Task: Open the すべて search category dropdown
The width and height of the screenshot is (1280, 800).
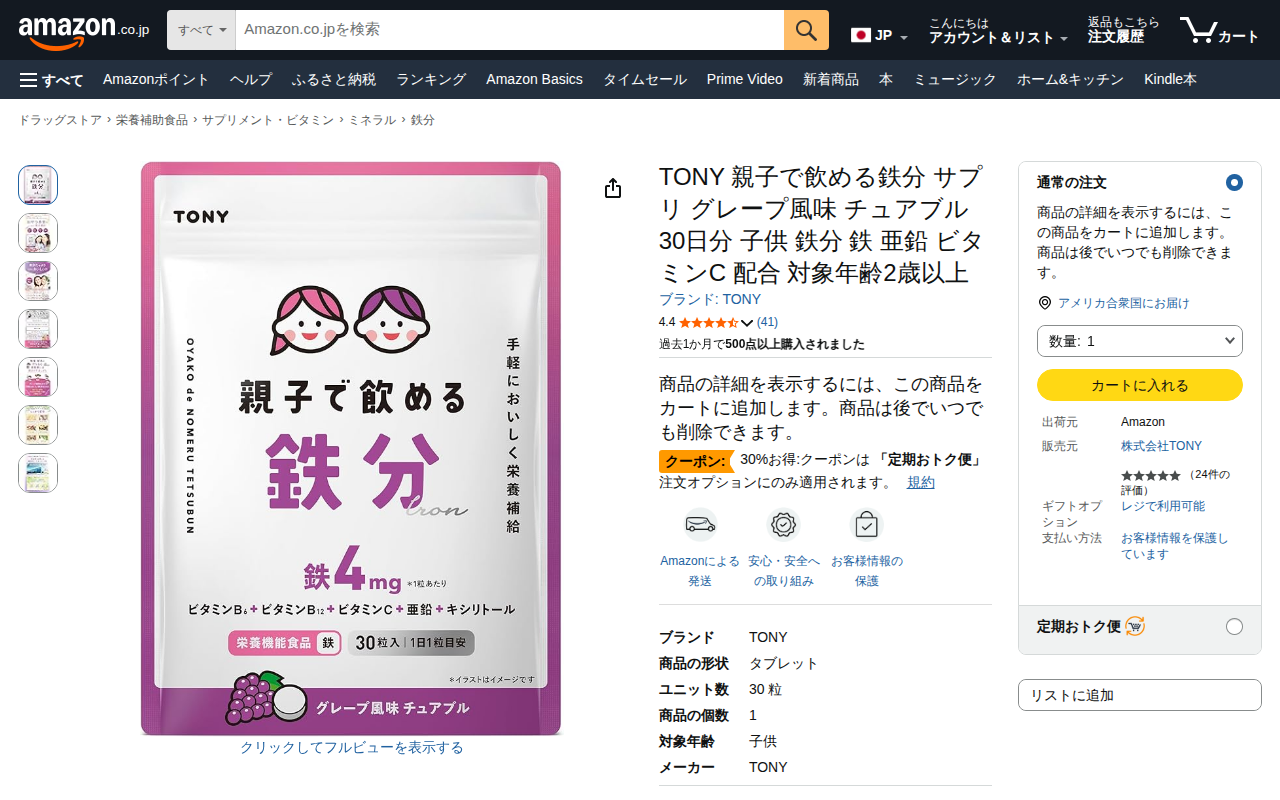Action: (201, 30)
